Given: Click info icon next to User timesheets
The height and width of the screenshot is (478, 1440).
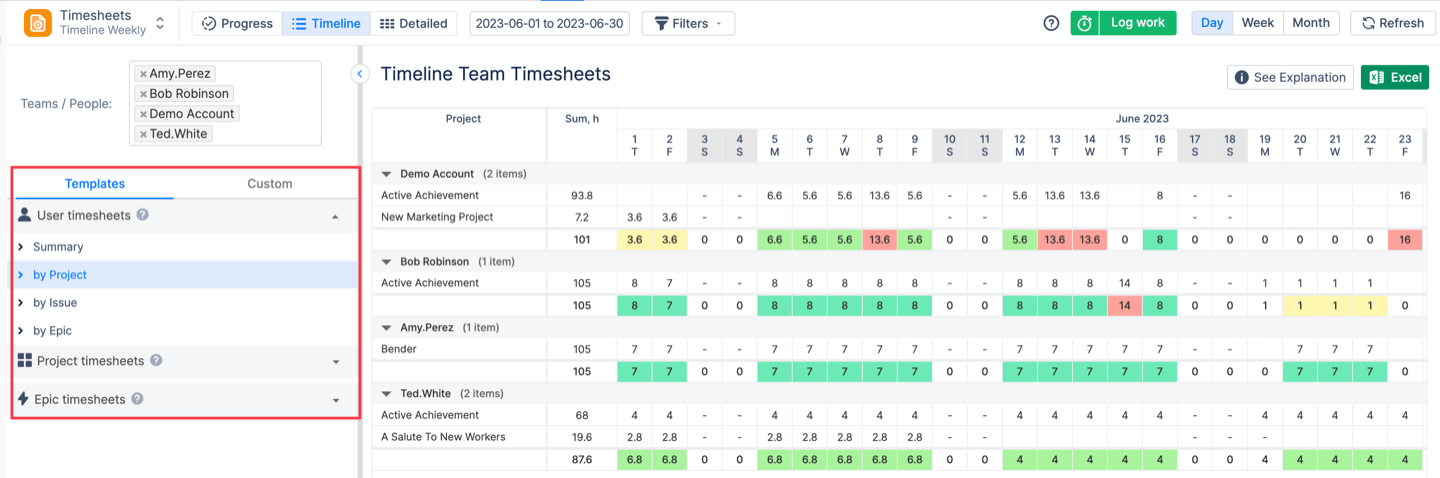Looking at the screenshot, I should point(143,215).
